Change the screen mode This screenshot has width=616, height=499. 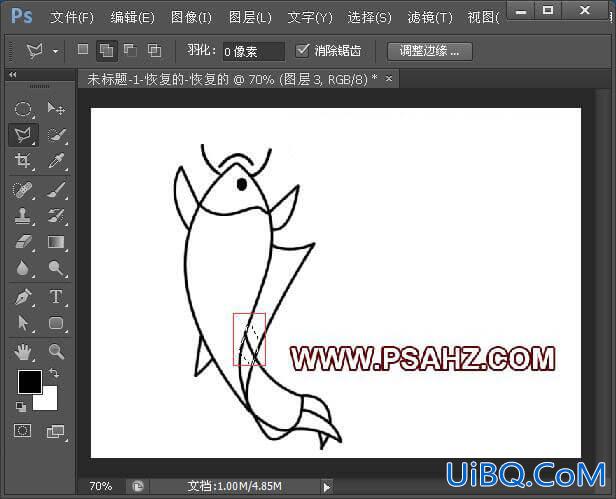point(56,431)
